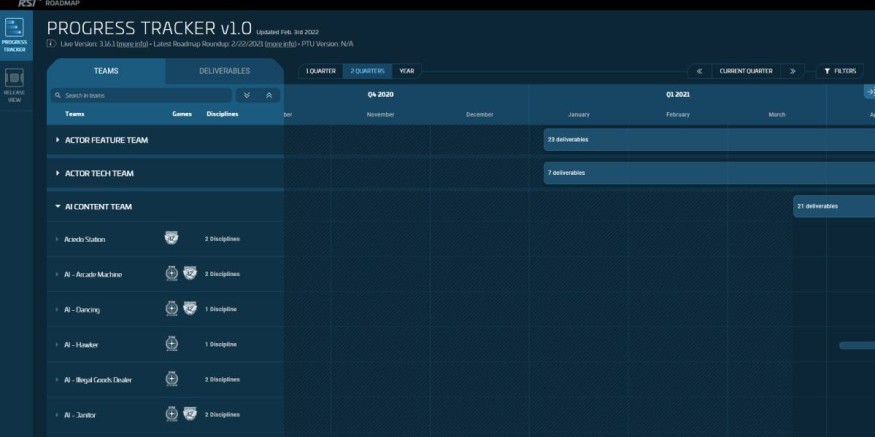Go to previous quarter with « arrow
The height and width of the screenshot is (437, 875).
[699, 71]
